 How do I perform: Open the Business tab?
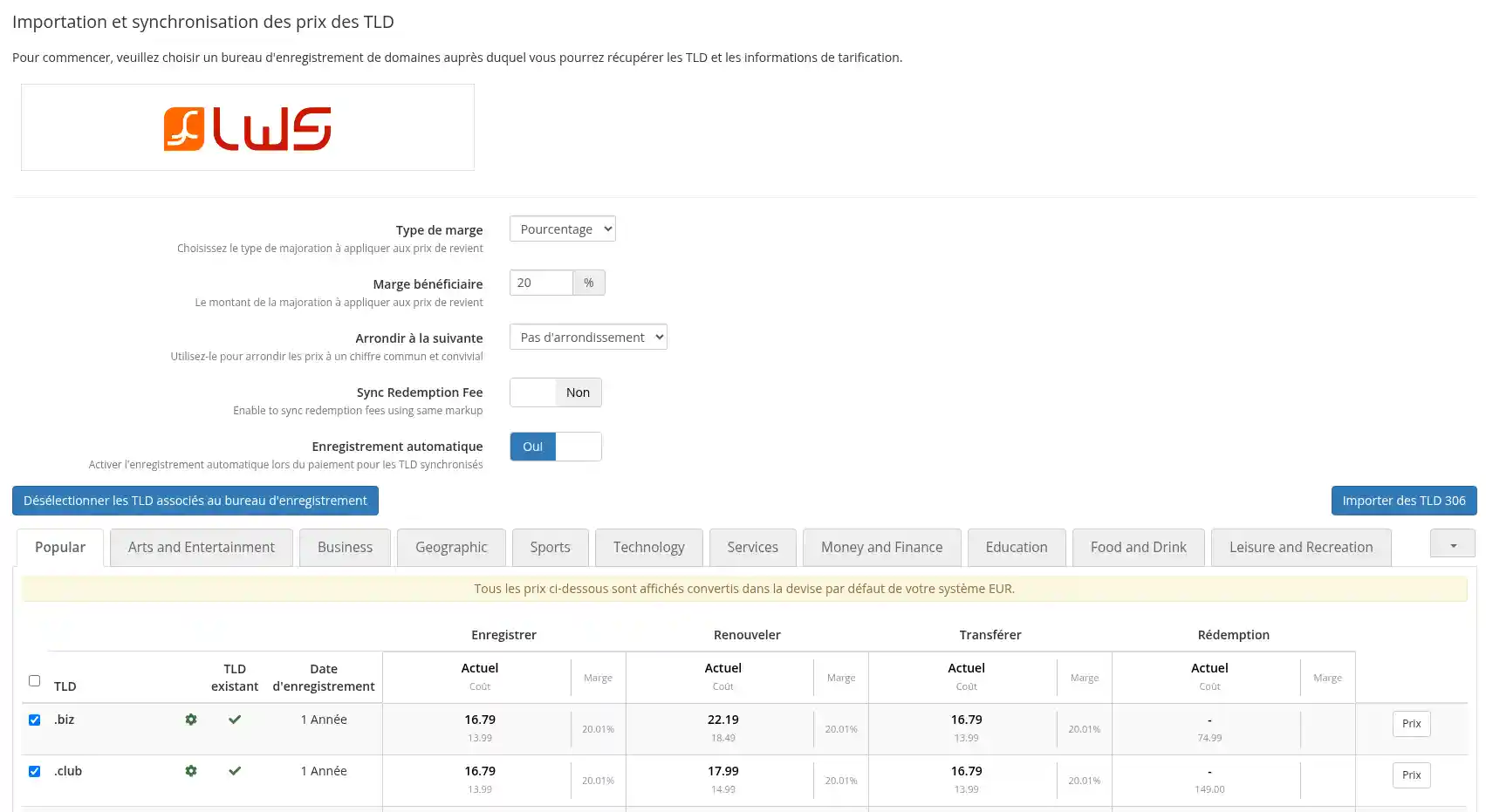click(345, 547)
